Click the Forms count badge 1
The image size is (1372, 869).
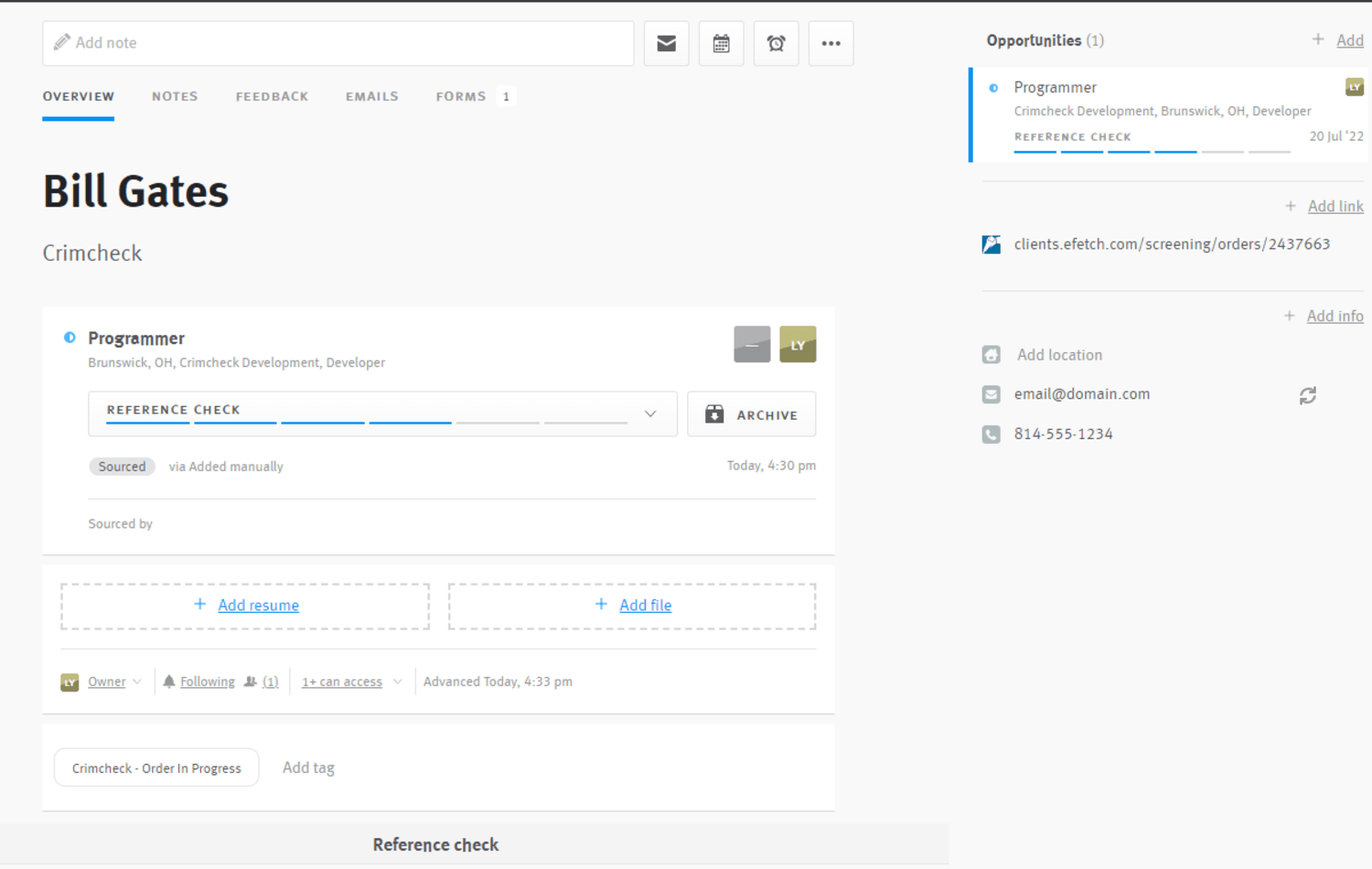[506, 96]
